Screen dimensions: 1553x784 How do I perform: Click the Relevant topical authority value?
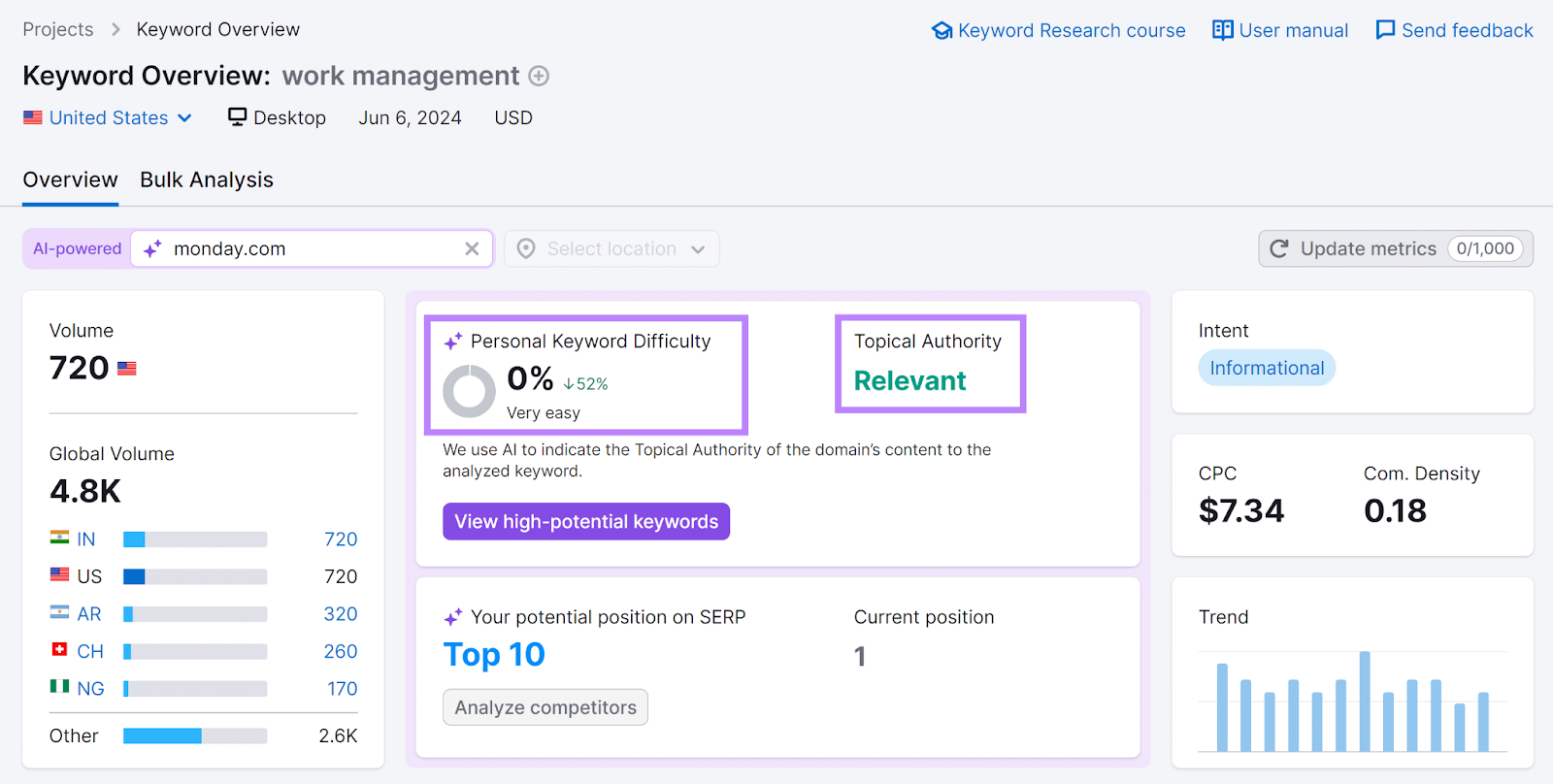pos(909,381)
